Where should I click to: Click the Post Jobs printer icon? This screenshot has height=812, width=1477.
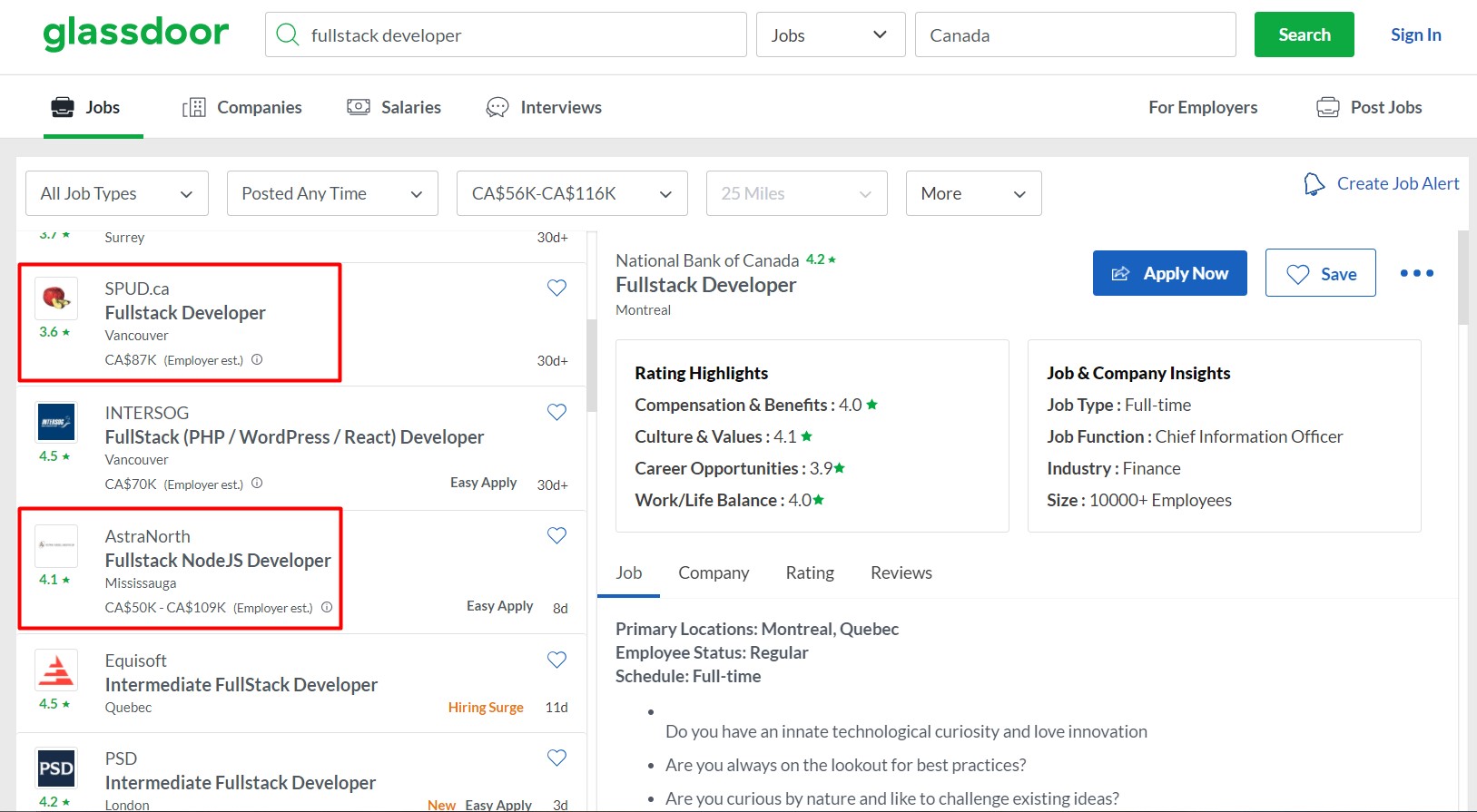[1328, 107]
